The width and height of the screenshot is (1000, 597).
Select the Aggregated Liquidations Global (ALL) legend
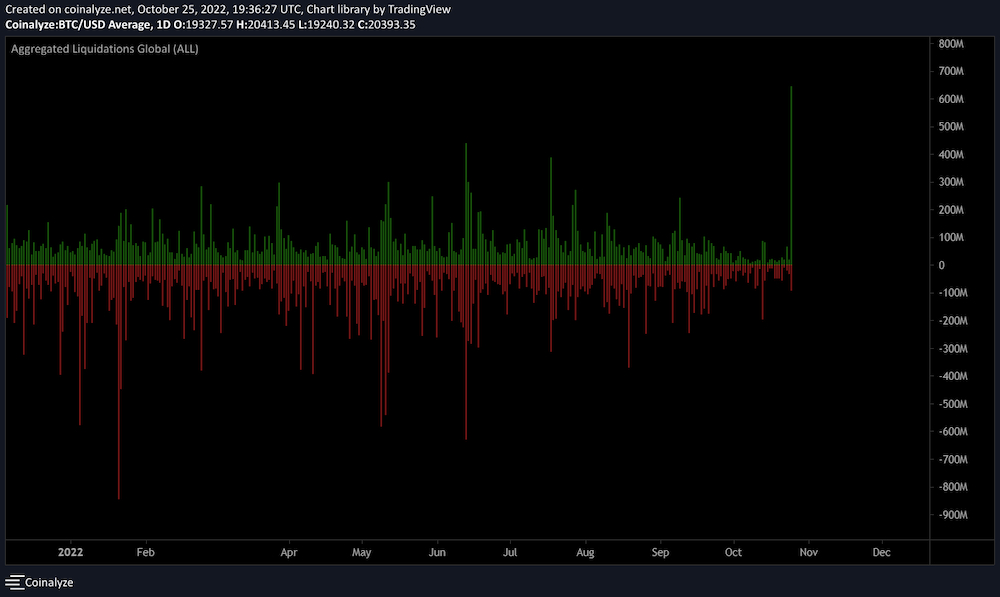click(x=105, y=49)
